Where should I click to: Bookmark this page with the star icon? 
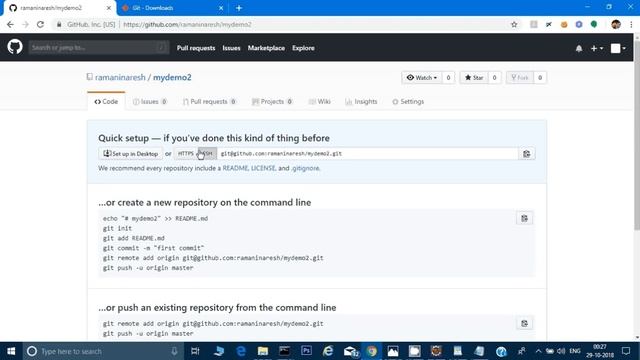pos(514,24)
